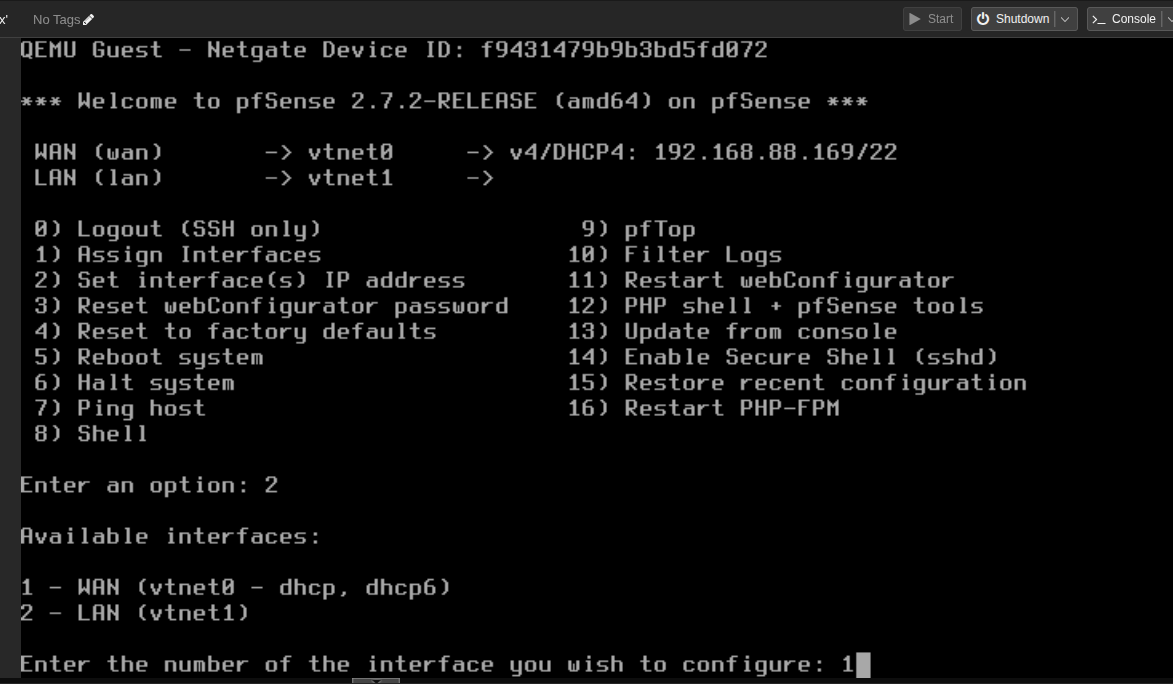
Task: Click the blinking cursor after the configure prompt
Action: pos(861,663)
